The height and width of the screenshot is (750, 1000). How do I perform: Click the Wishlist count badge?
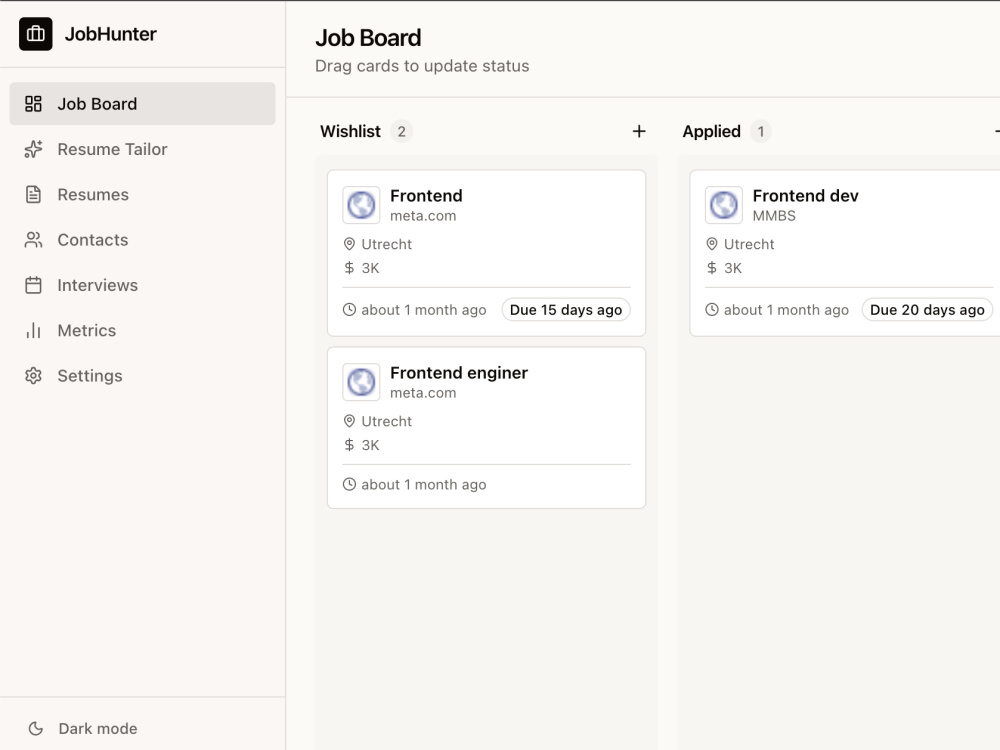tap(401, 131)
